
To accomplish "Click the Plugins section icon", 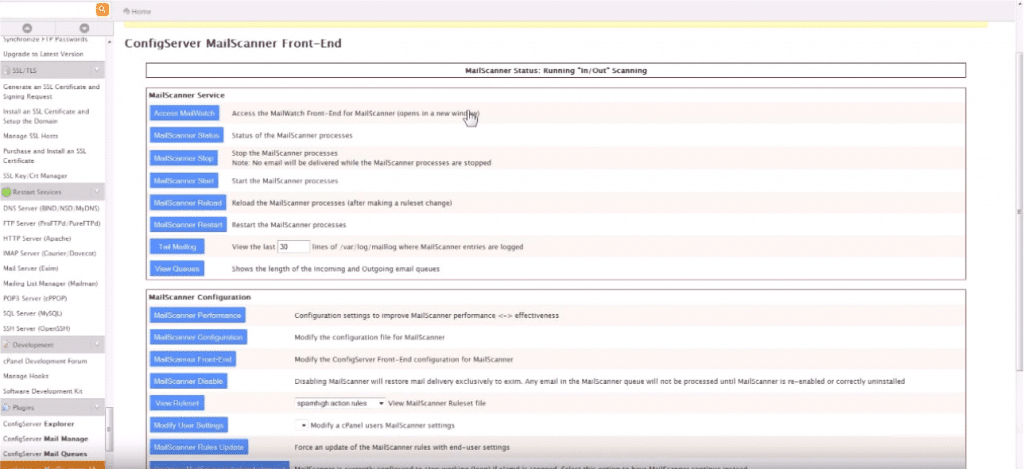I will 7,407.
